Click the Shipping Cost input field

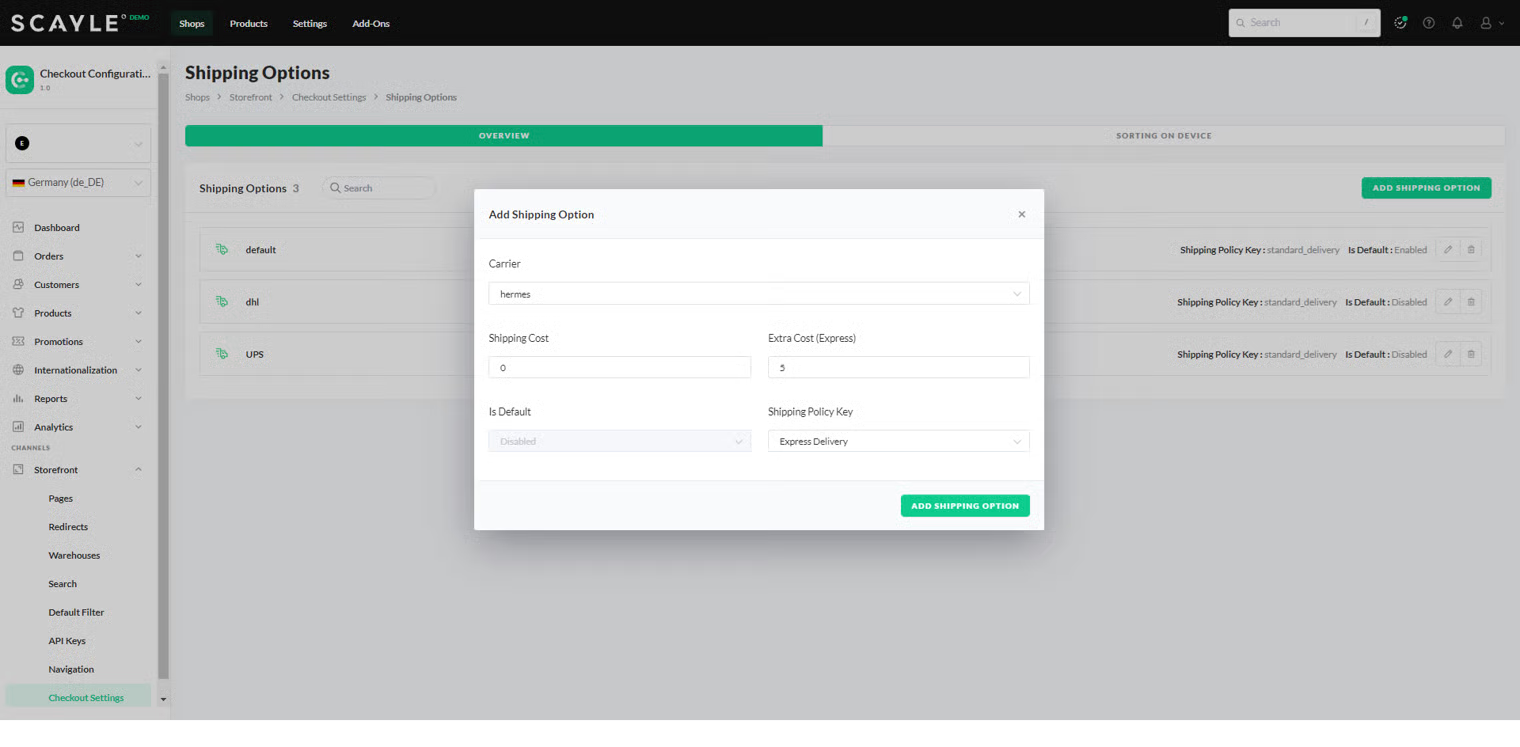click(x=619, y=368)
